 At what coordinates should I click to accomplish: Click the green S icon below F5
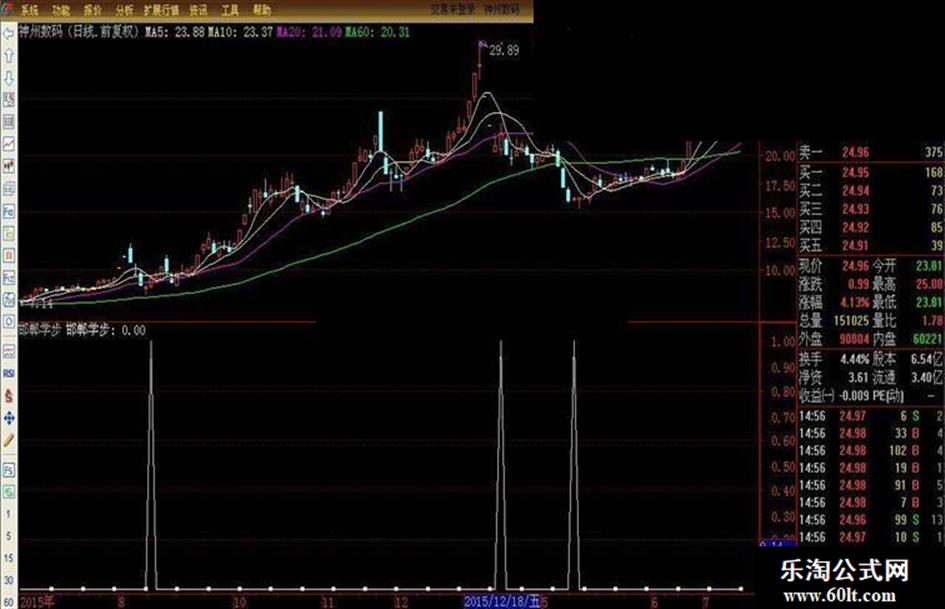pyautogui.click(x=8, y=492)
